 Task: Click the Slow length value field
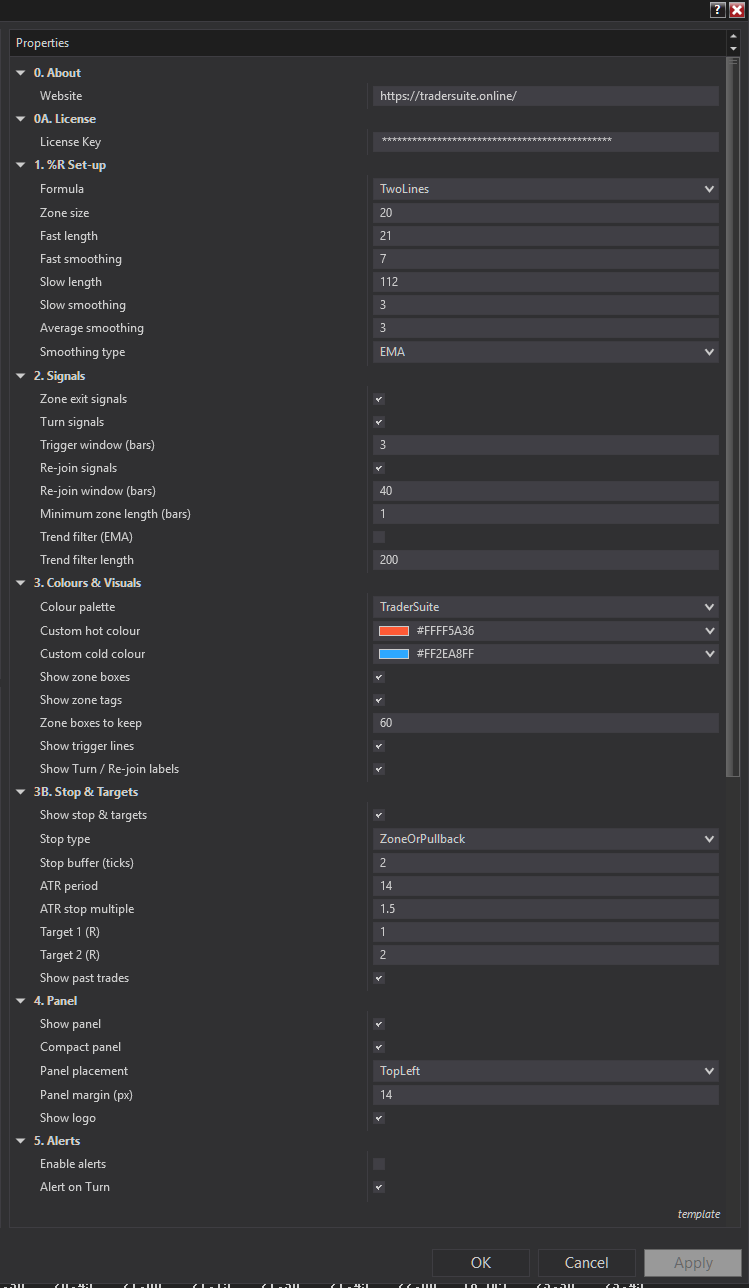(x=545, y=282)
